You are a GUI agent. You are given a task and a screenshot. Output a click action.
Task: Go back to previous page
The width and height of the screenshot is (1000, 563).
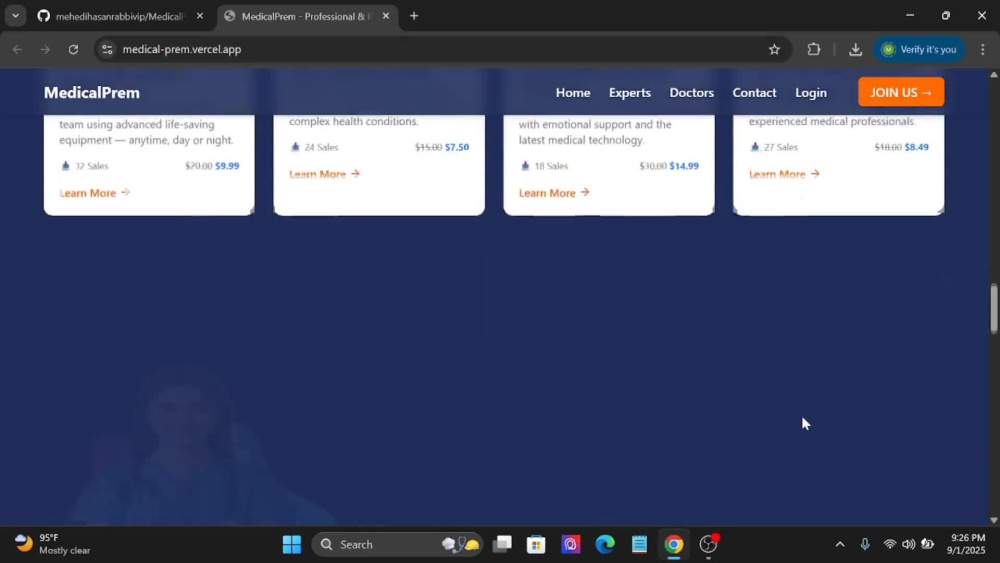click(x=17, y=49)
